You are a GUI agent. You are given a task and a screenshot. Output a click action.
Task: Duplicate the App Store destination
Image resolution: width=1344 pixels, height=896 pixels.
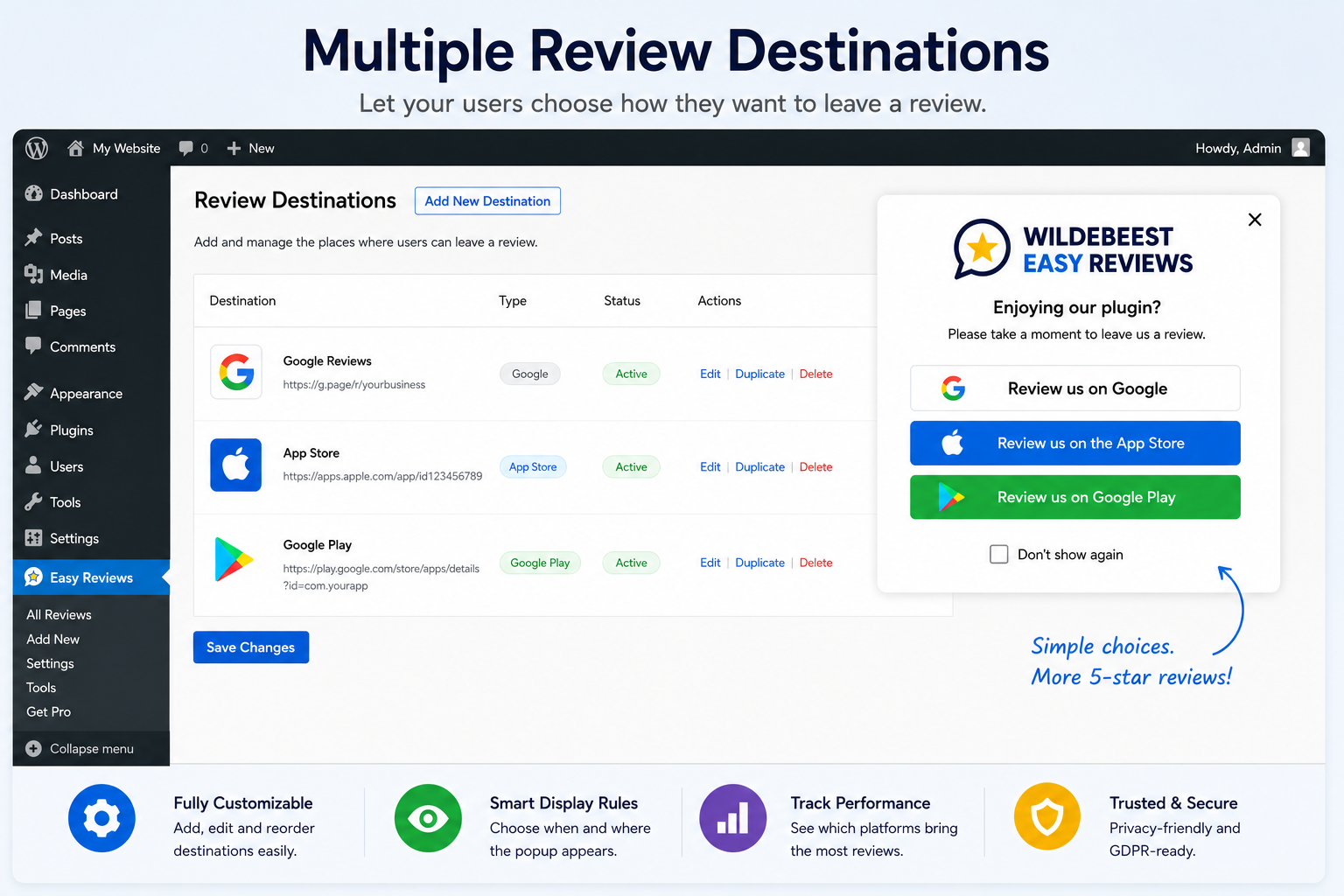[759, 467]
